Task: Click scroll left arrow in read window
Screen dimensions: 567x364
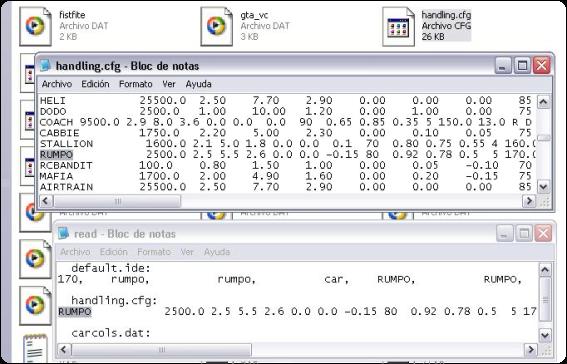Action: pos(64,350)
